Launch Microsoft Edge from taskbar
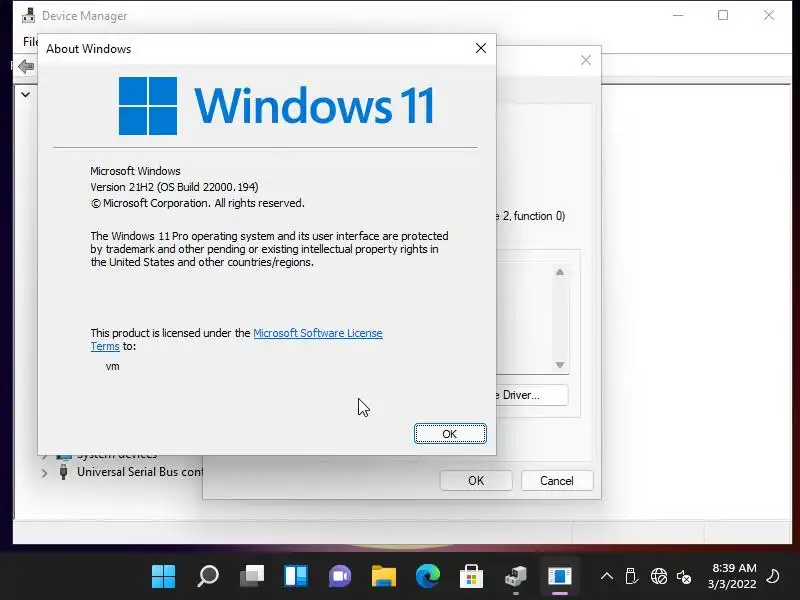 (428, 577)
